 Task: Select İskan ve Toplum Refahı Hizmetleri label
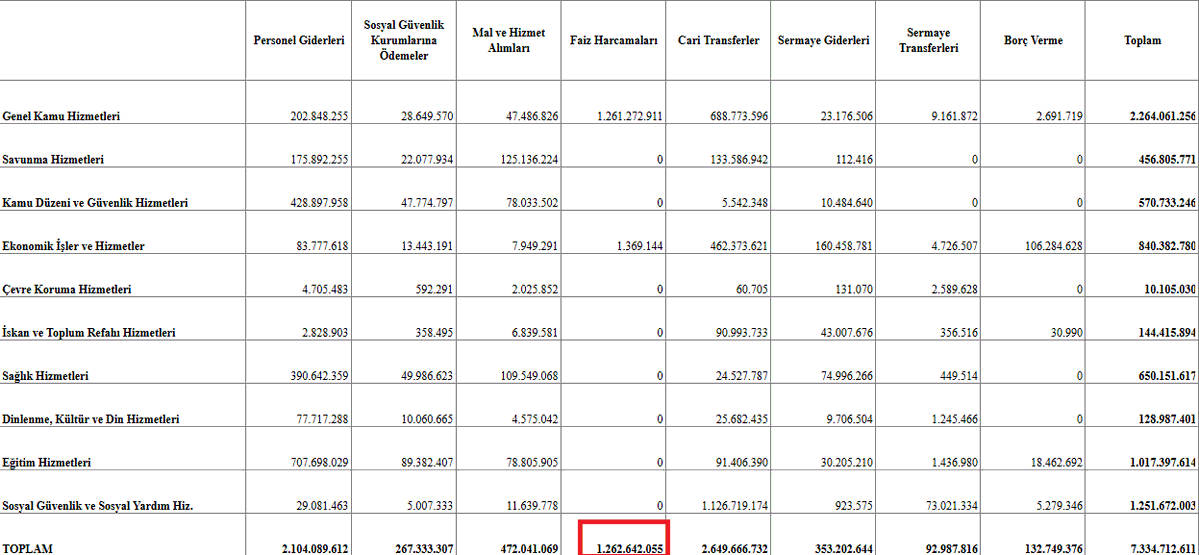tap(89, 333)
